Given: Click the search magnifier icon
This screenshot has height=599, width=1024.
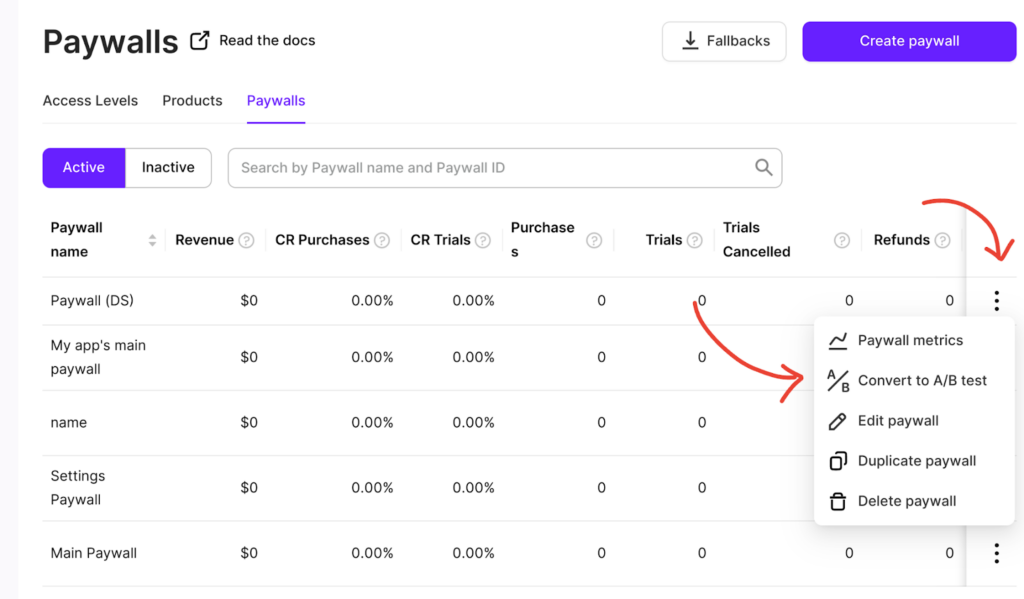Looking at the screenshot, I should pos(763,168).
